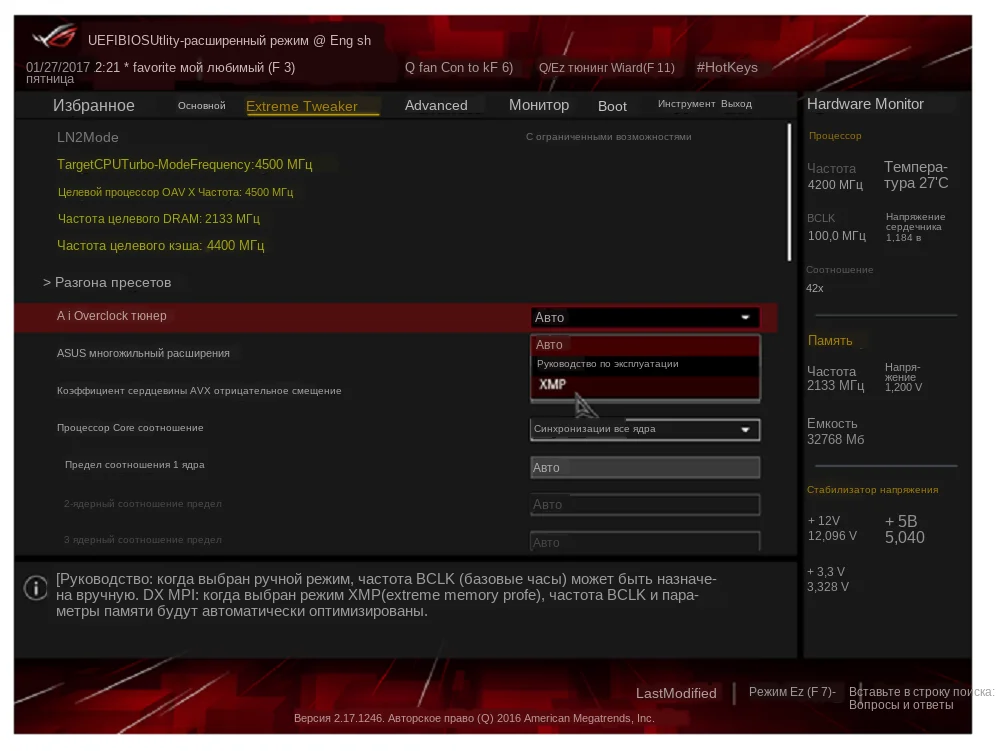The width and height of the screenshot is (1000, 751).
Task: Click the Температура 27'C reading
Action: pos(916,175)
